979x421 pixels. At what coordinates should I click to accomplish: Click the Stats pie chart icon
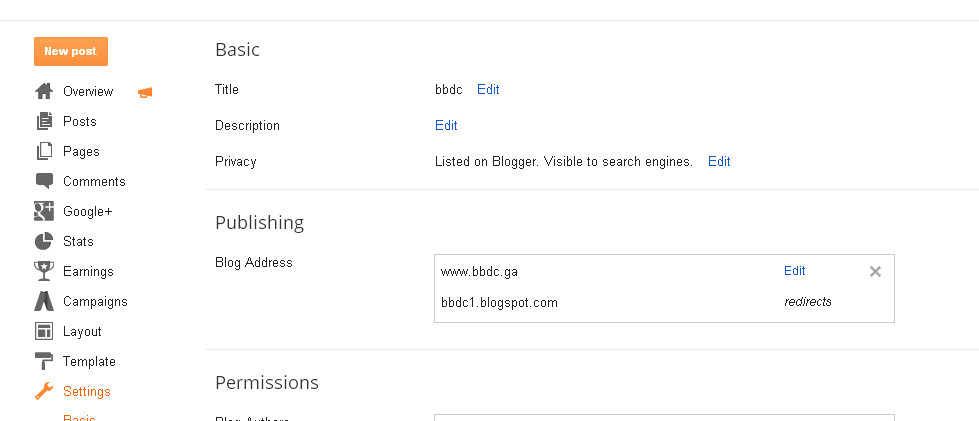pos(44,241)
